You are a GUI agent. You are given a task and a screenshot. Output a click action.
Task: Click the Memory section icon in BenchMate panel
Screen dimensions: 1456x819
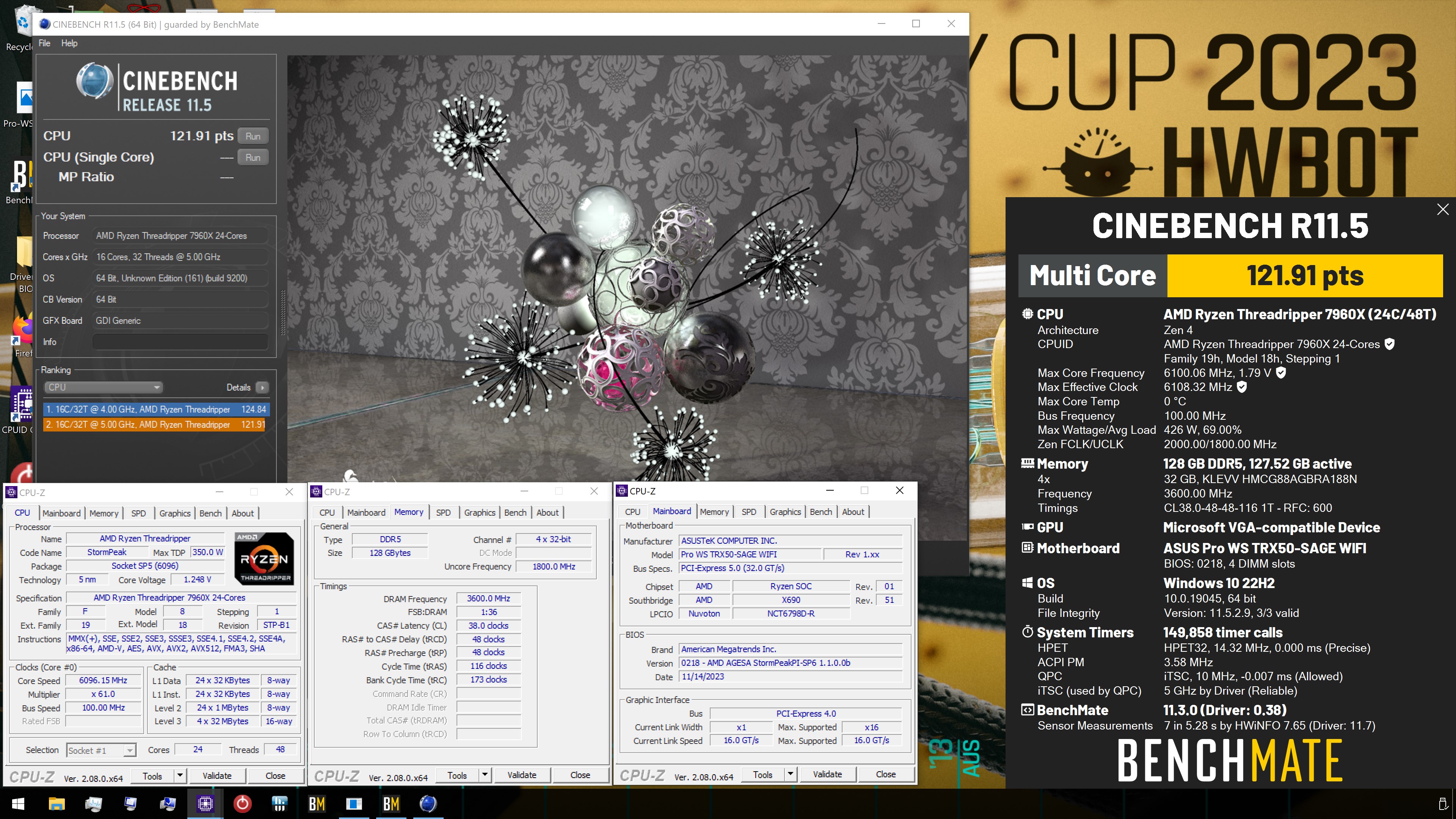1028,463
